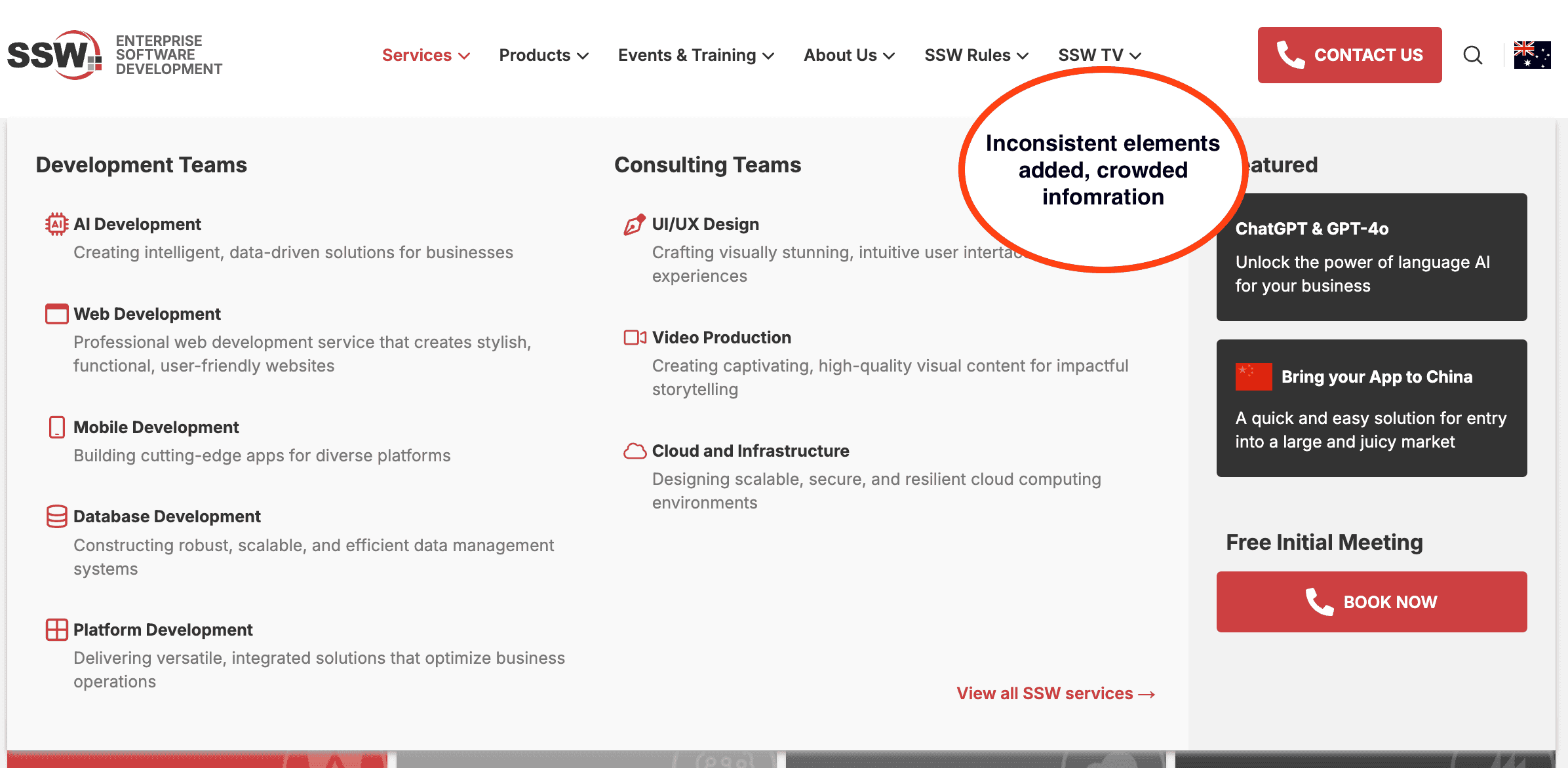Click the Database Development cylinder icon
The width and height of the screenshot is (1568, 768).
pyautogui.click(x=57, y=516)
